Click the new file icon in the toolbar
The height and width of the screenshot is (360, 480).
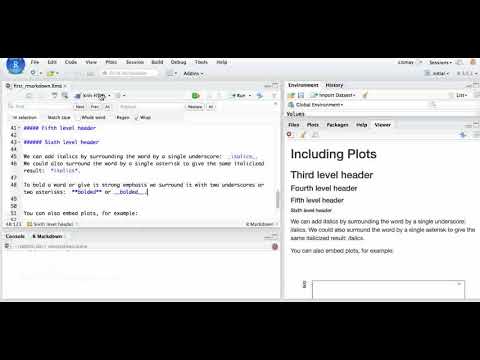point(33,73)
